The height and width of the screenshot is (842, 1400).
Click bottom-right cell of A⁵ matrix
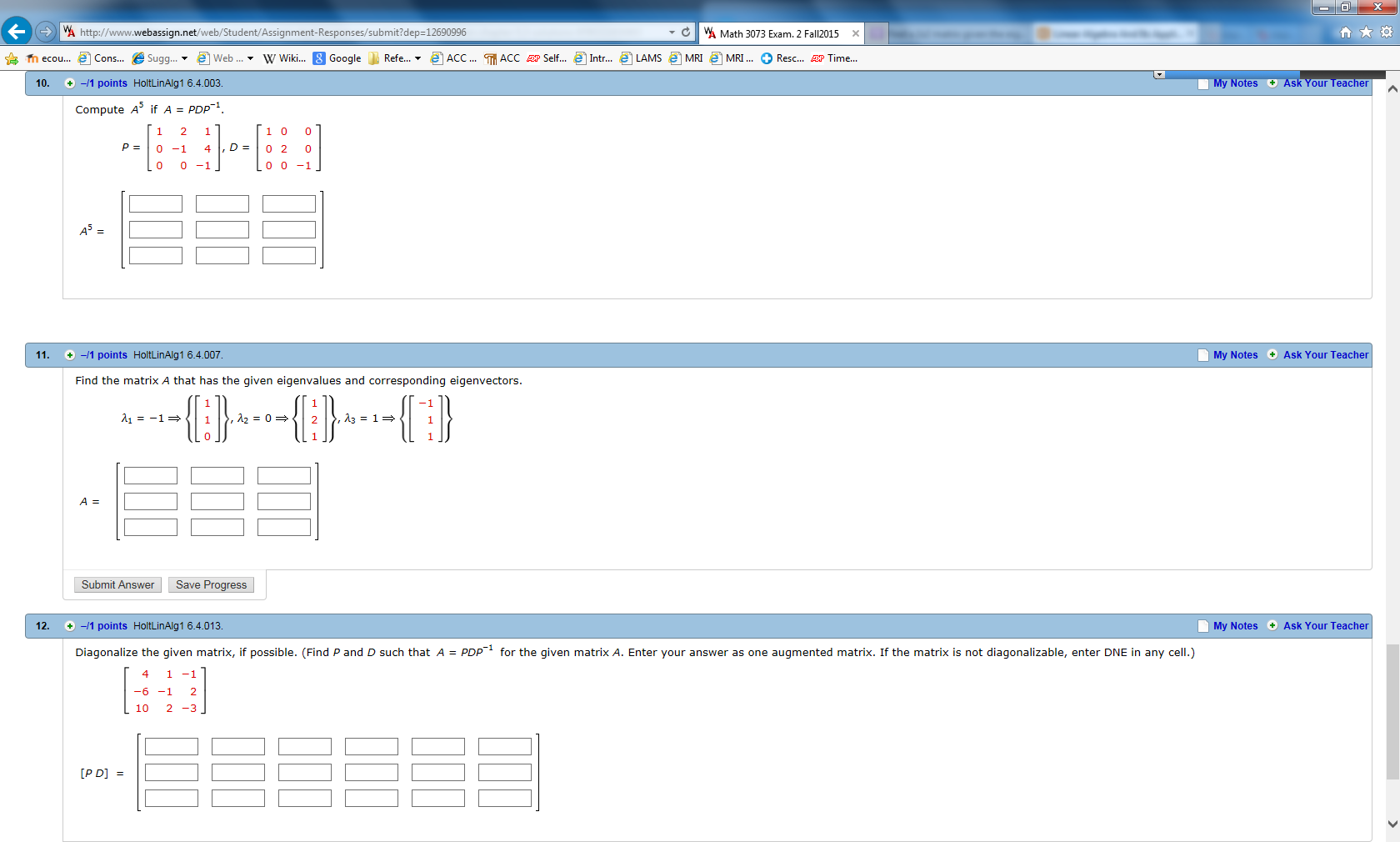coord(289,255)
